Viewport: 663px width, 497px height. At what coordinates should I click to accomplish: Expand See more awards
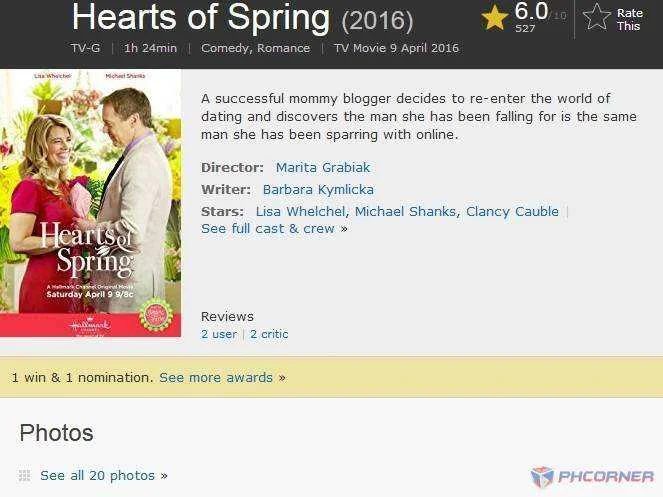pos(222,377)
